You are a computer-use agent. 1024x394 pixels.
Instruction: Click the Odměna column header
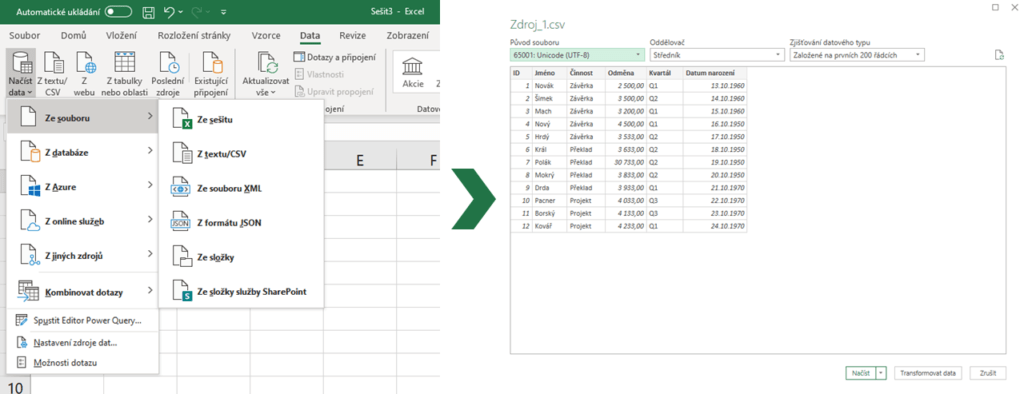click(x=626, y=73)
